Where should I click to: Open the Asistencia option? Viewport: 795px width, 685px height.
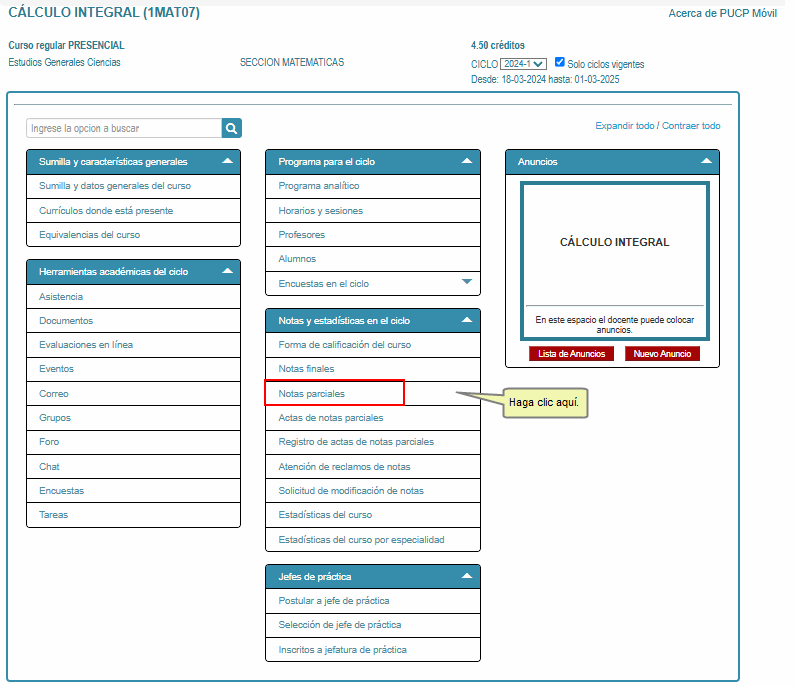pos(133,297)
